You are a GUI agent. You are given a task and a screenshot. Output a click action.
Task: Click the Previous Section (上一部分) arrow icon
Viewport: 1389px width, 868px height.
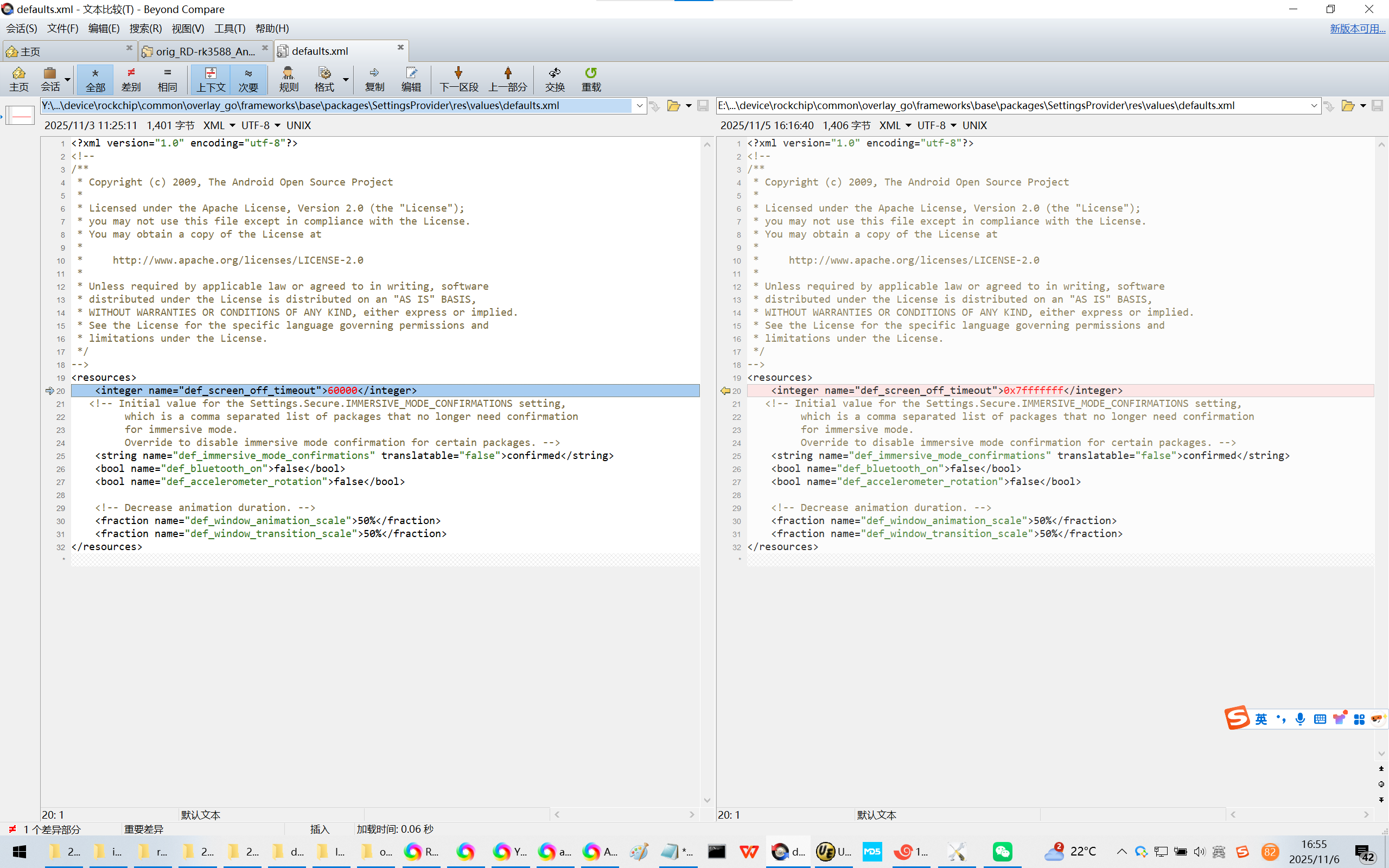tap(507, 73)
